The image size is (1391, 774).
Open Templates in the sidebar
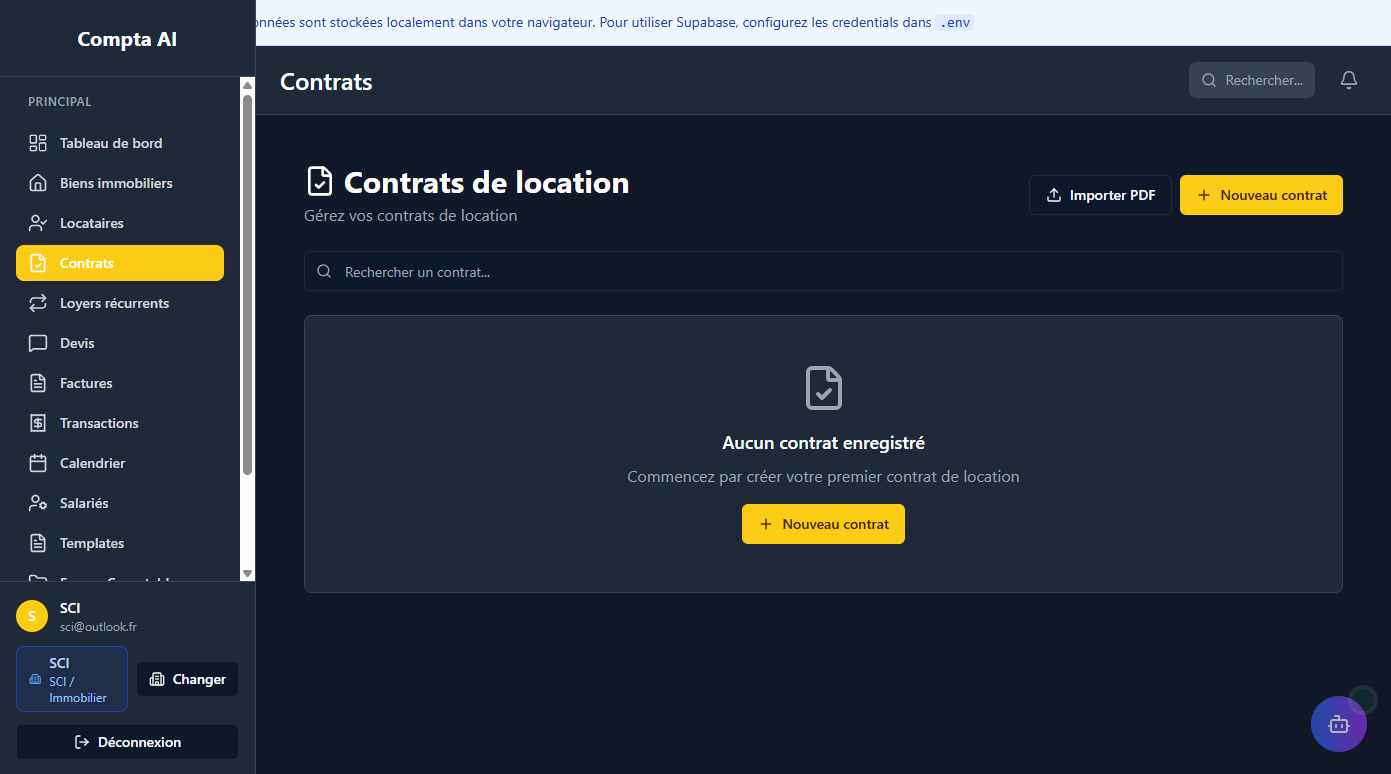[x=92, y=543]
